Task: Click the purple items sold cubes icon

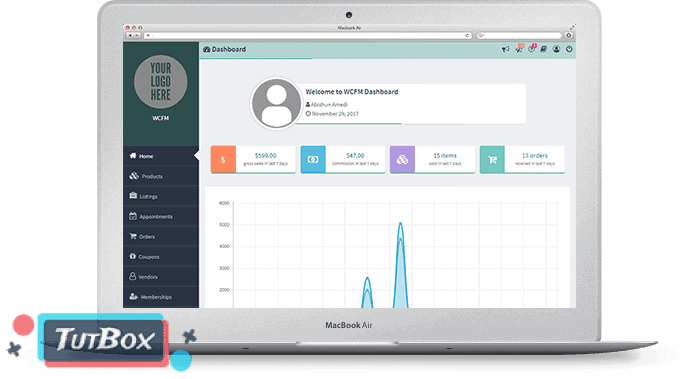Action: pos(403,159)
